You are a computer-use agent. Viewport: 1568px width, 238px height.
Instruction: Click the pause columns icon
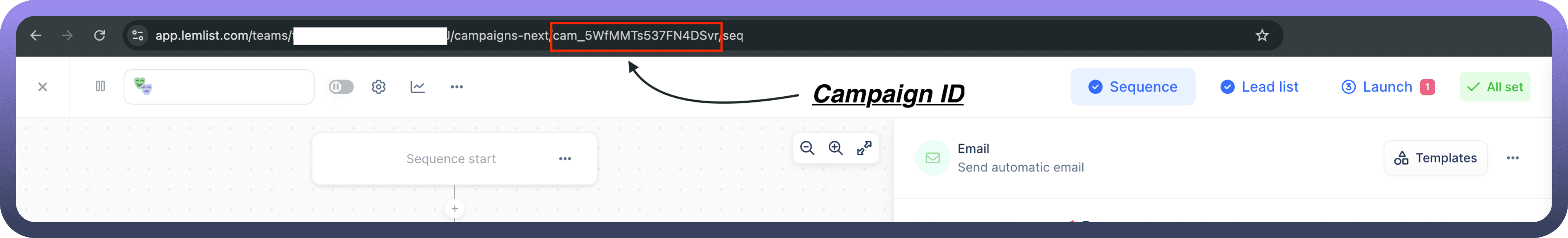pos(100,86)
